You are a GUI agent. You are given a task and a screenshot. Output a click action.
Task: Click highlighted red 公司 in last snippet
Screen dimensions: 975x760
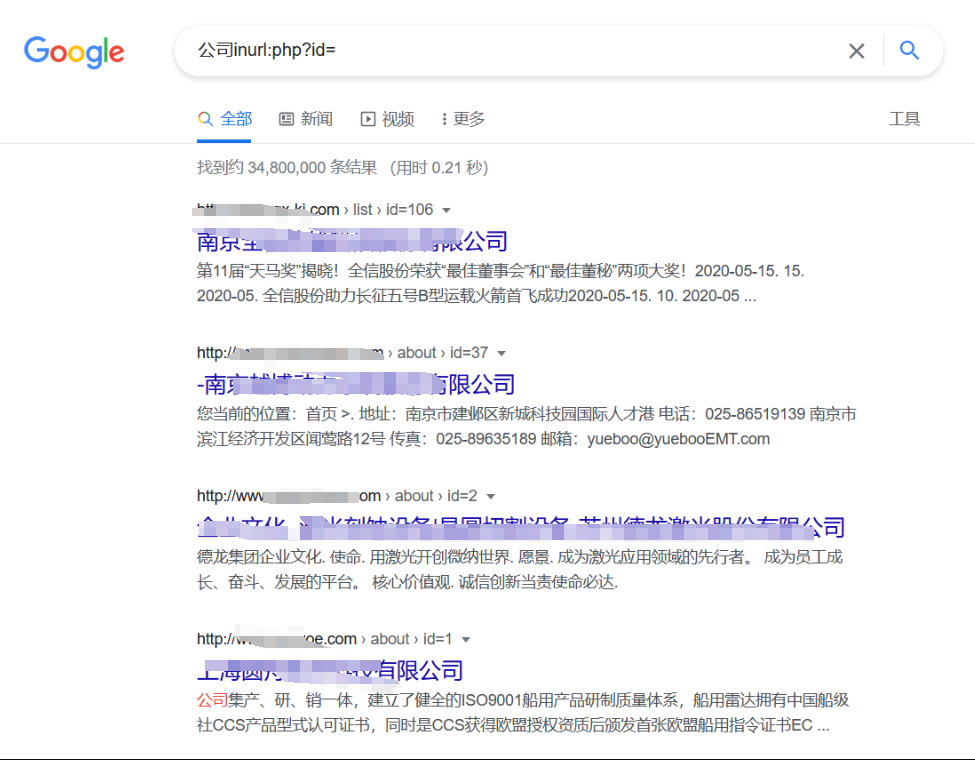tap(212, 700)
